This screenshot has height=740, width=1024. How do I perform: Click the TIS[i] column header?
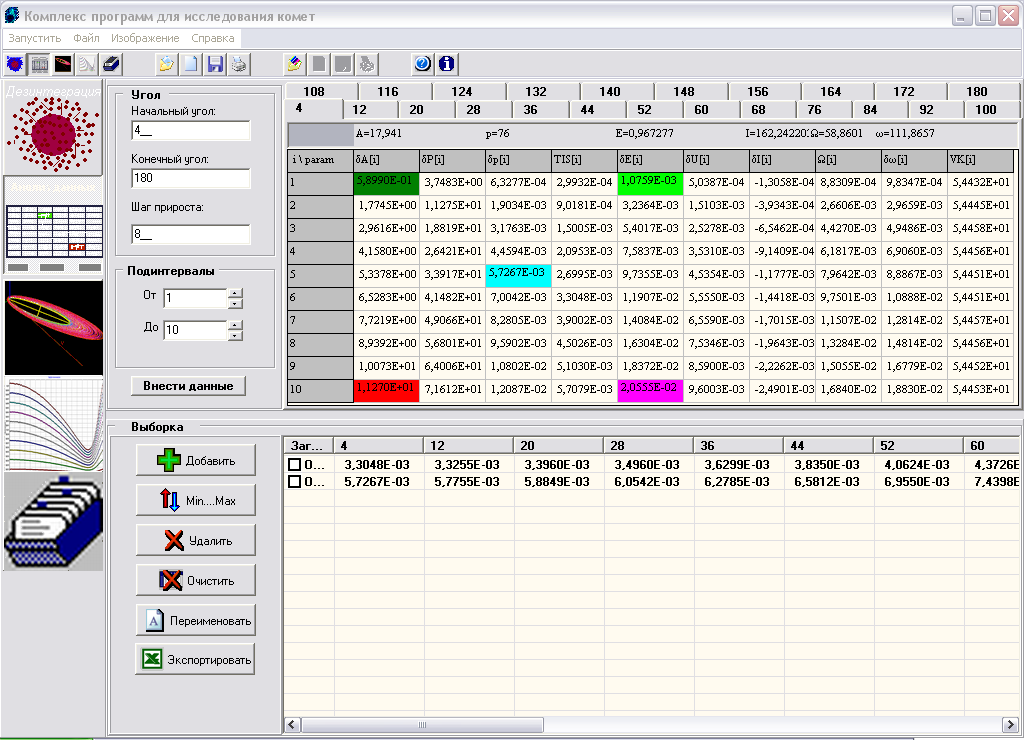tap(584, 159)
